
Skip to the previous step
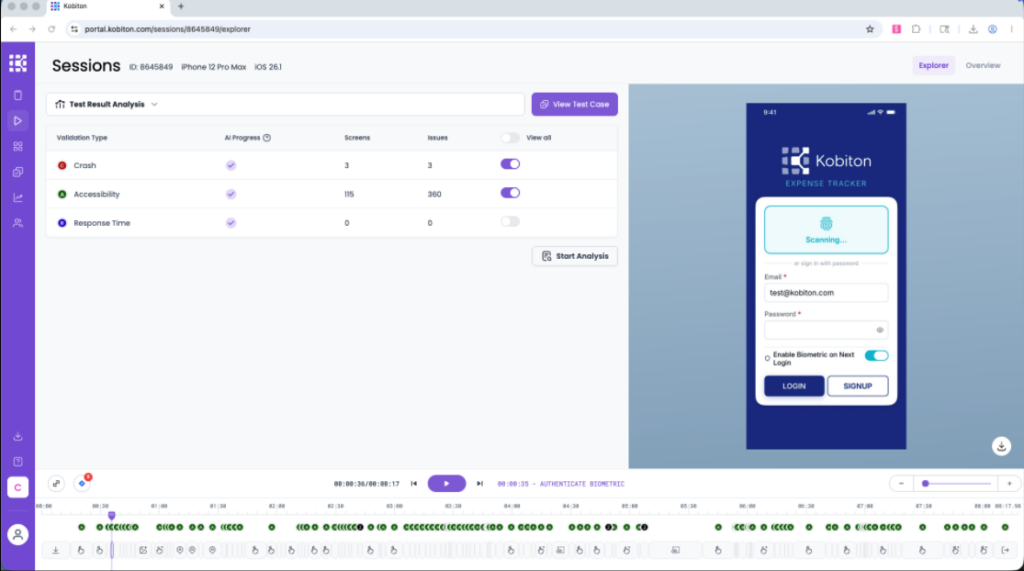click(x=414, y=483)
